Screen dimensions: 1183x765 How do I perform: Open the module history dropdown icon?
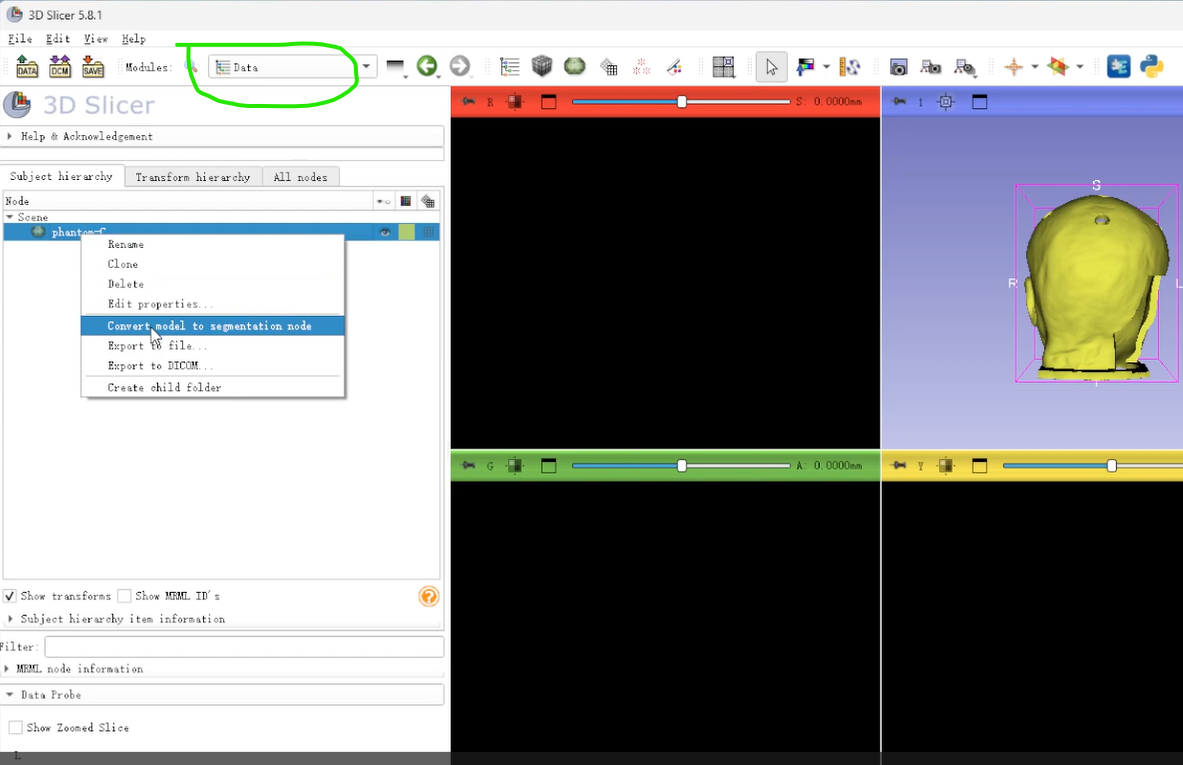coord(396,67)
